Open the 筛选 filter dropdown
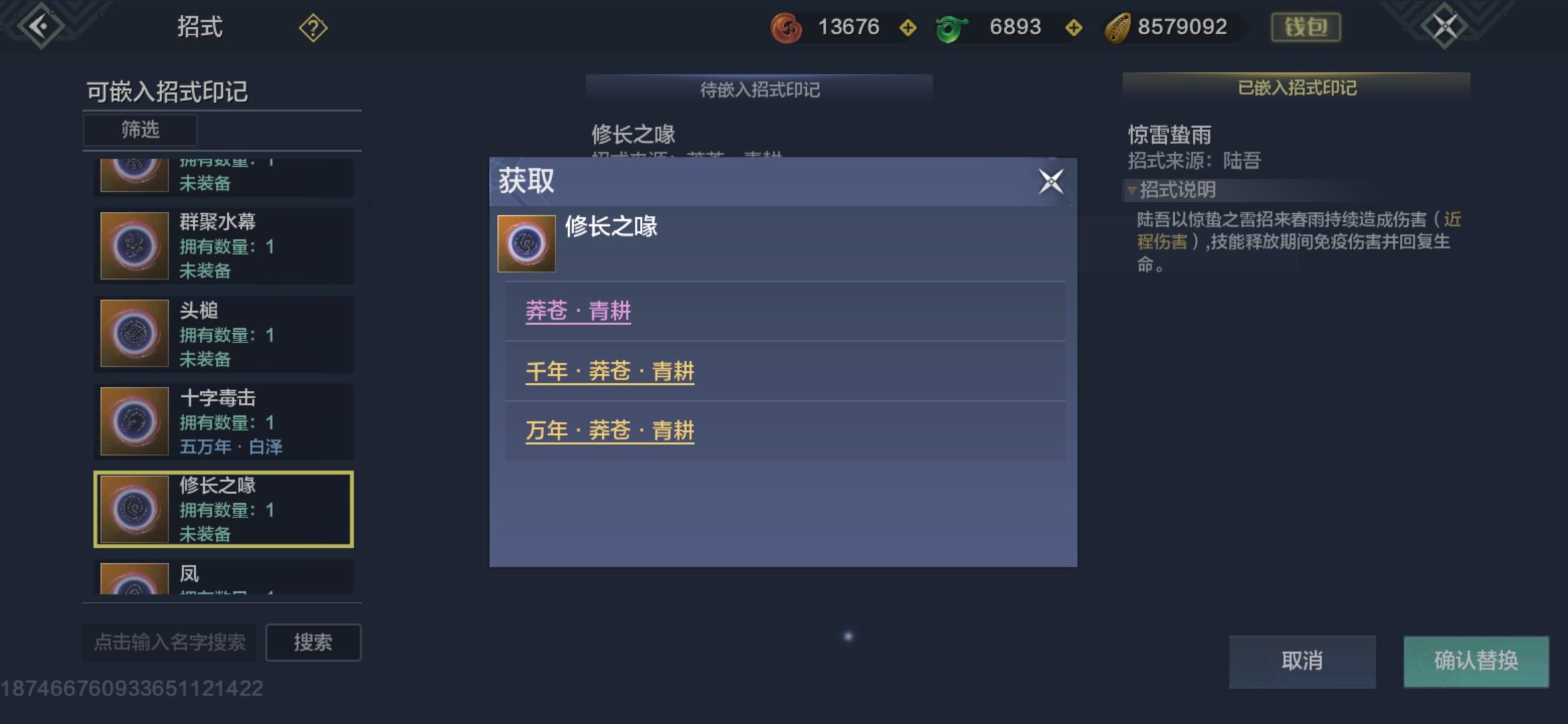The width and height of the screenshot is (1568, 724). (140, 129)
